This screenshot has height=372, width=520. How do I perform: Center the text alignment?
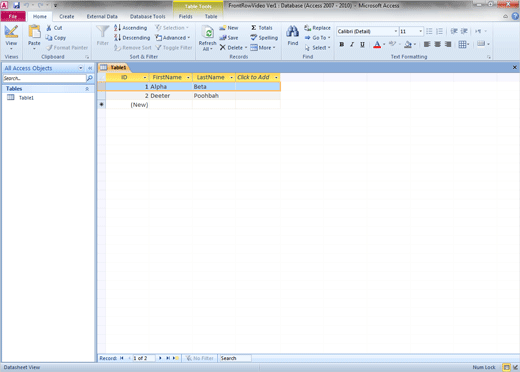coord(438,44)
